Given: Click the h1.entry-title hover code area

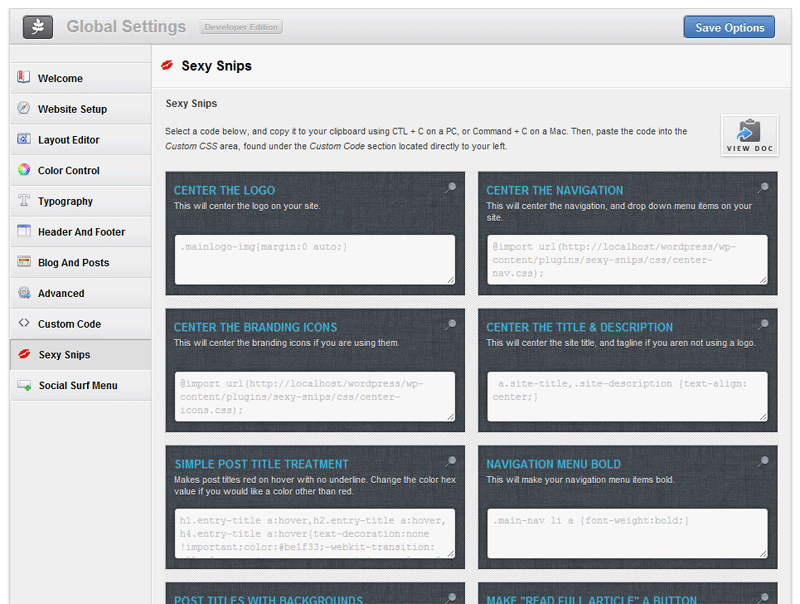Looking at the screenshot, I should pos(315,534).
